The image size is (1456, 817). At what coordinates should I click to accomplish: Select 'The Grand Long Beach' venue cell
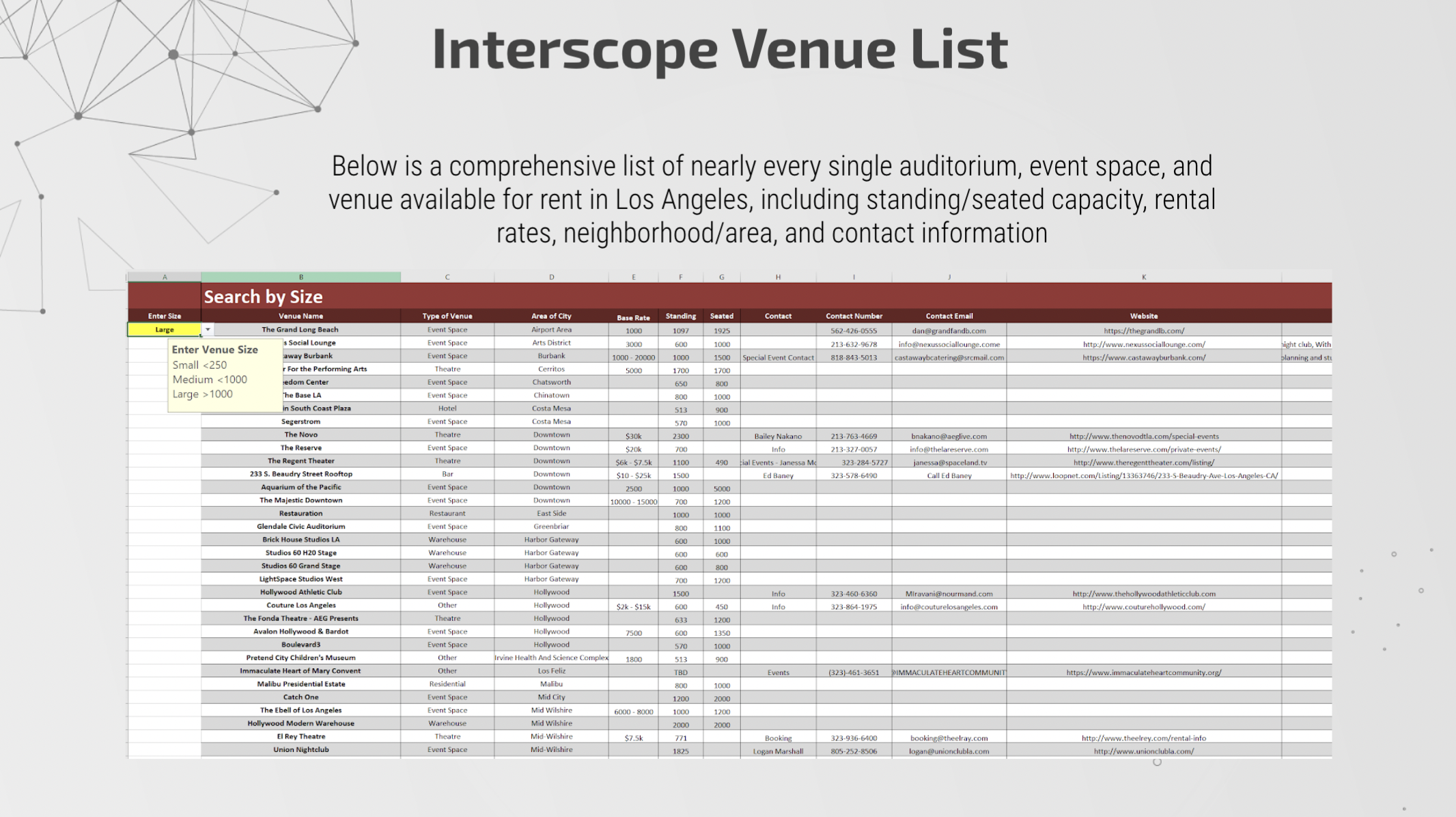click(x=300, y=330)
